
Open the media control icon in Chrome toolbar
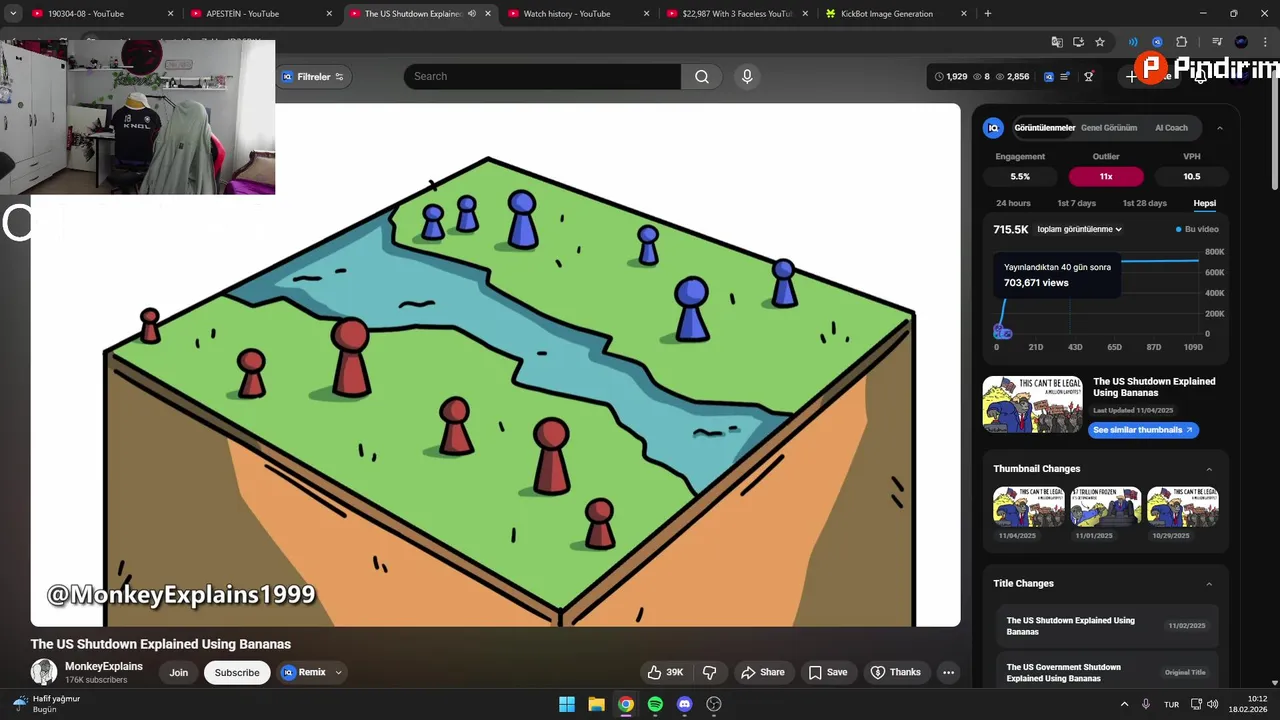pos(1217,42)
